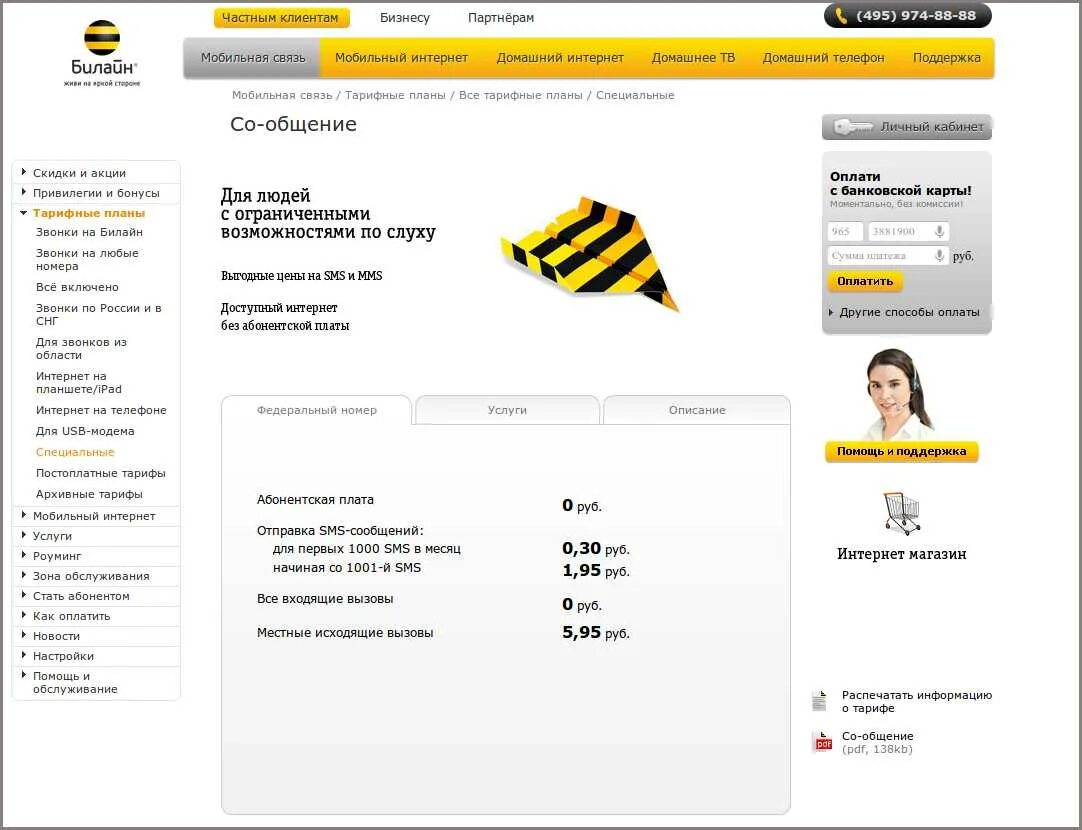Image resolution: width=1082 pixels, height=830 pixels.
Task: Open Звонки на любые номера
Action: 87,259
